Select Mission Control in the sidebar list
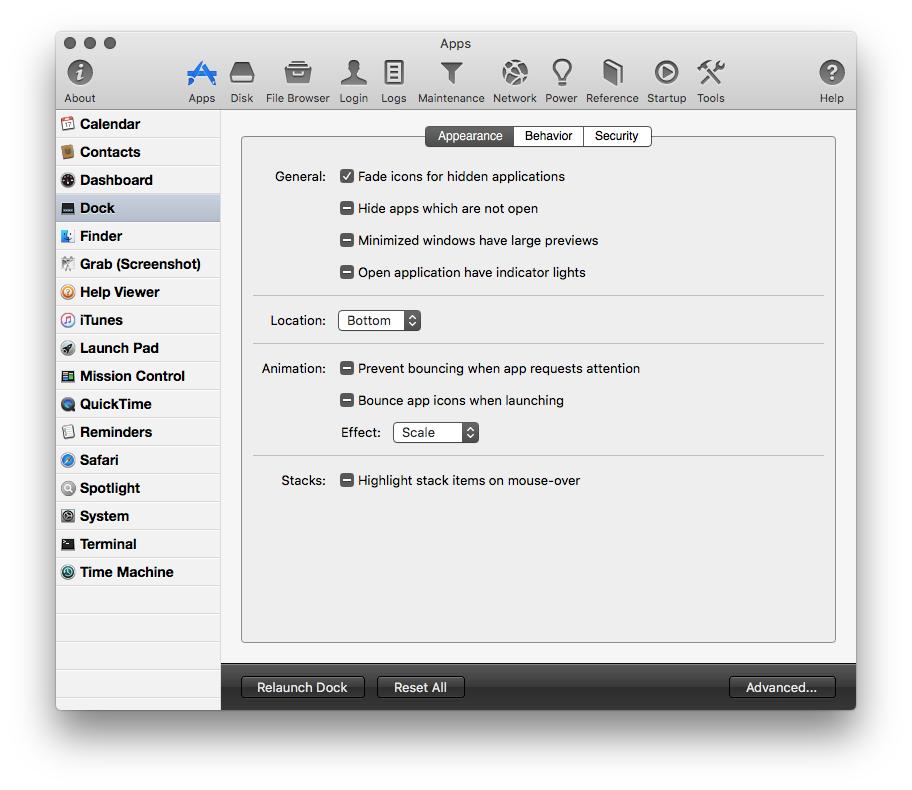This screenshot has height=790, width=912. tap(132, 376)
